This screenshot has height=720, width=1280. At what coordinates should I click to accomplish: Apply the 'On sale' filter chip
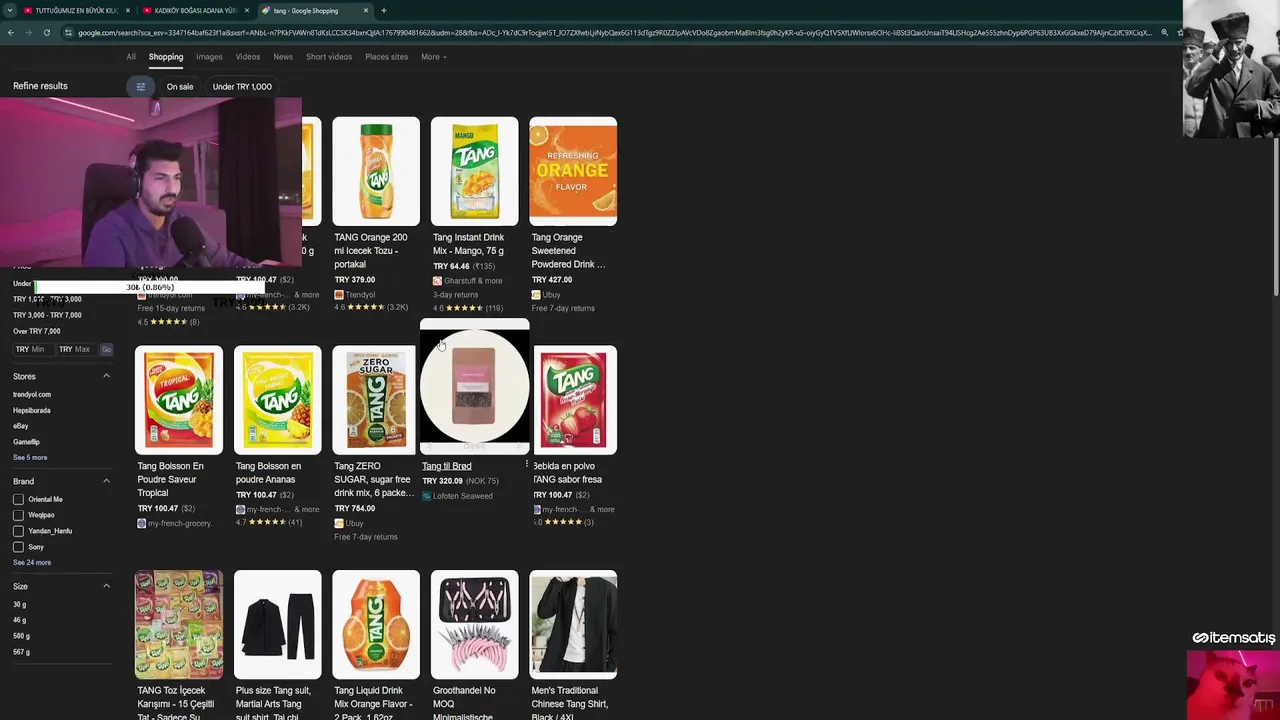click(180, 87)
